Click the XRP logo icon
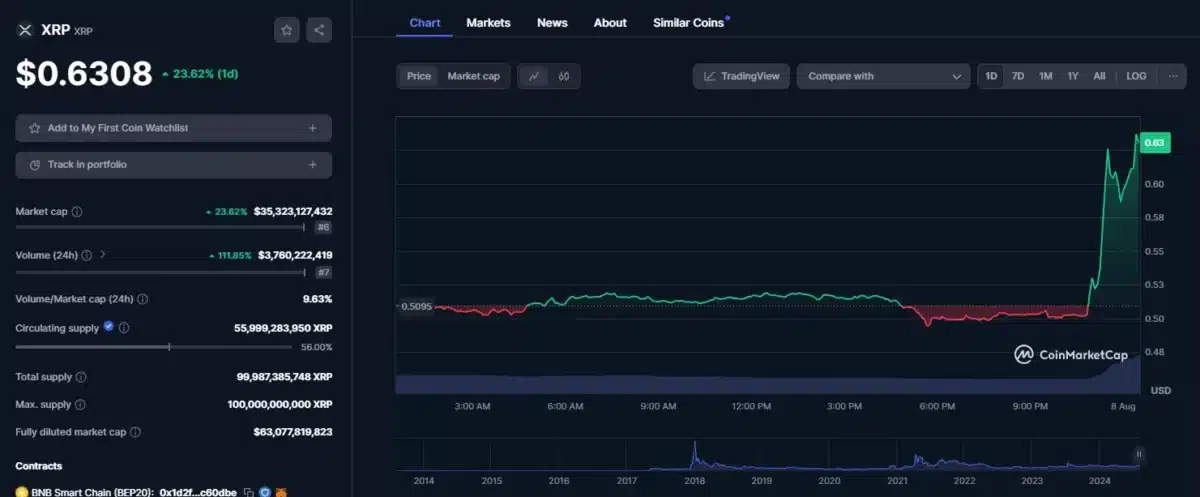The width and height of the screenshot is (1200, 497). click(x=25, y=30)
